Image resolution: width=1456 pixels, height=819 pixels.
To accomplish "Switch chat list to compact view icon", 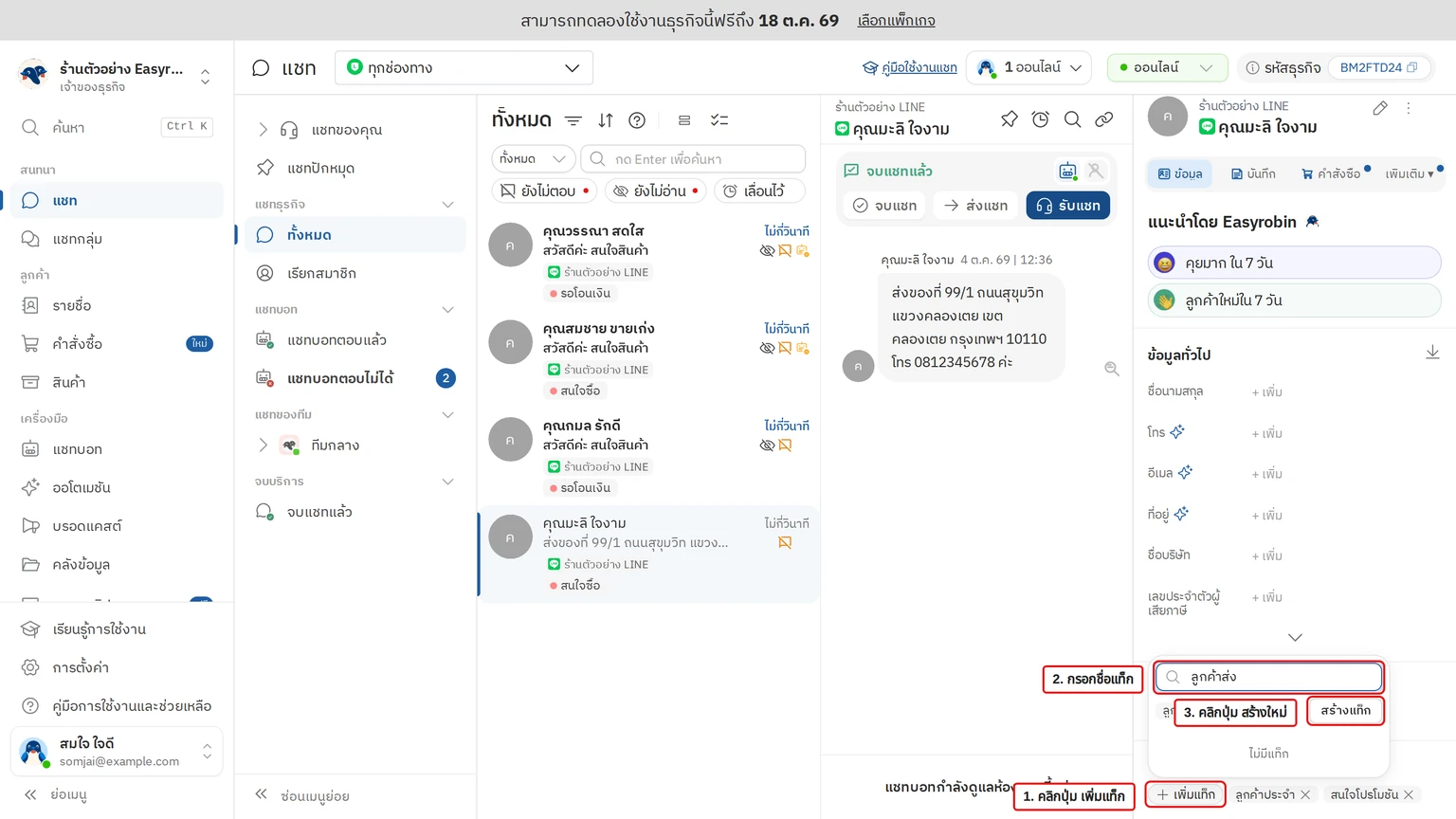I will [x=684, y=120].
